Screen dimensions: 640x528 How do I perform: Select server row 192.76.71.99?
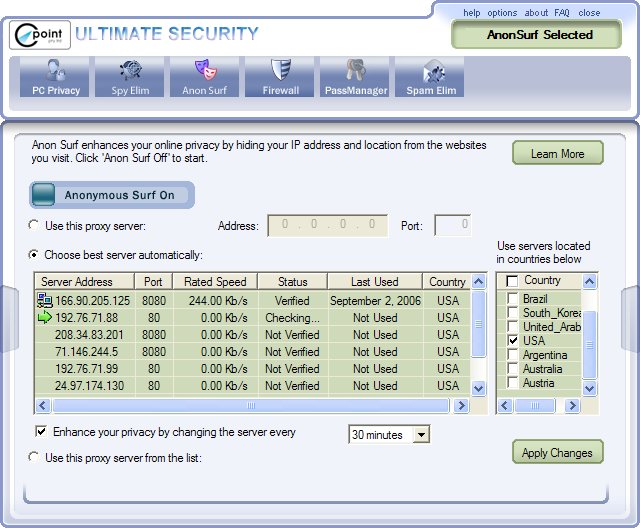click(x=252, y=368)
